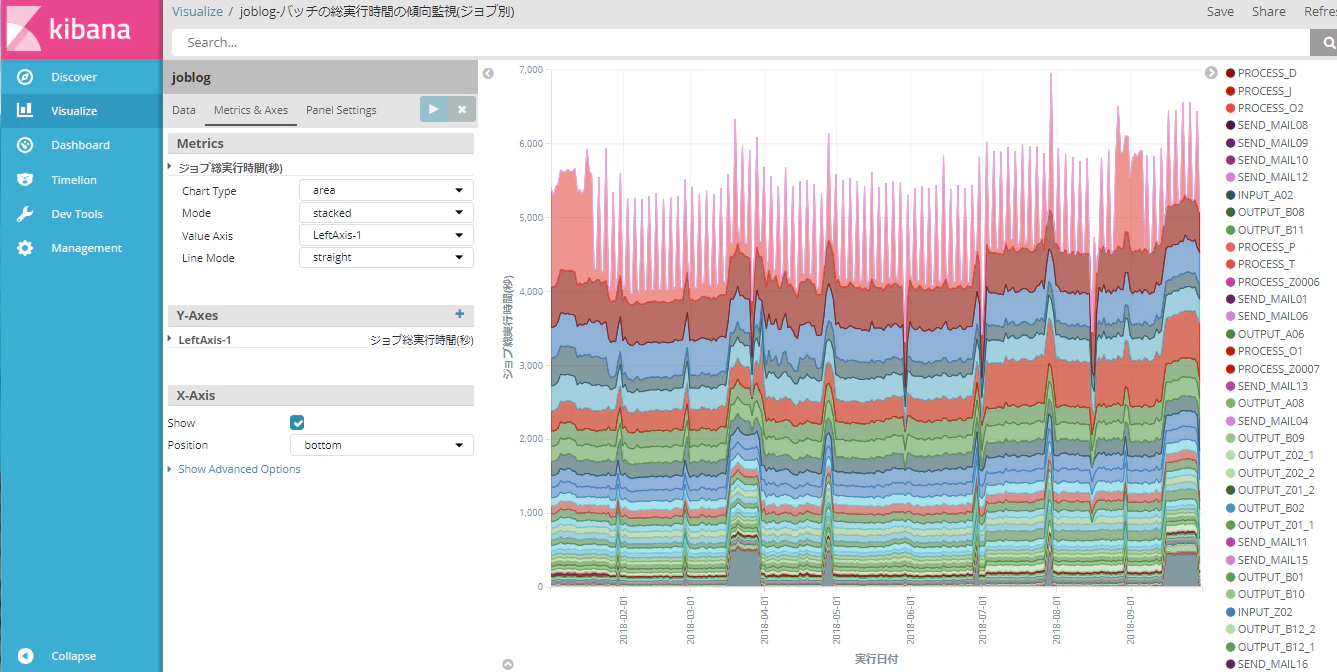
Task: Open the X-Axis Position dropdown
Action: click(382, 445)
